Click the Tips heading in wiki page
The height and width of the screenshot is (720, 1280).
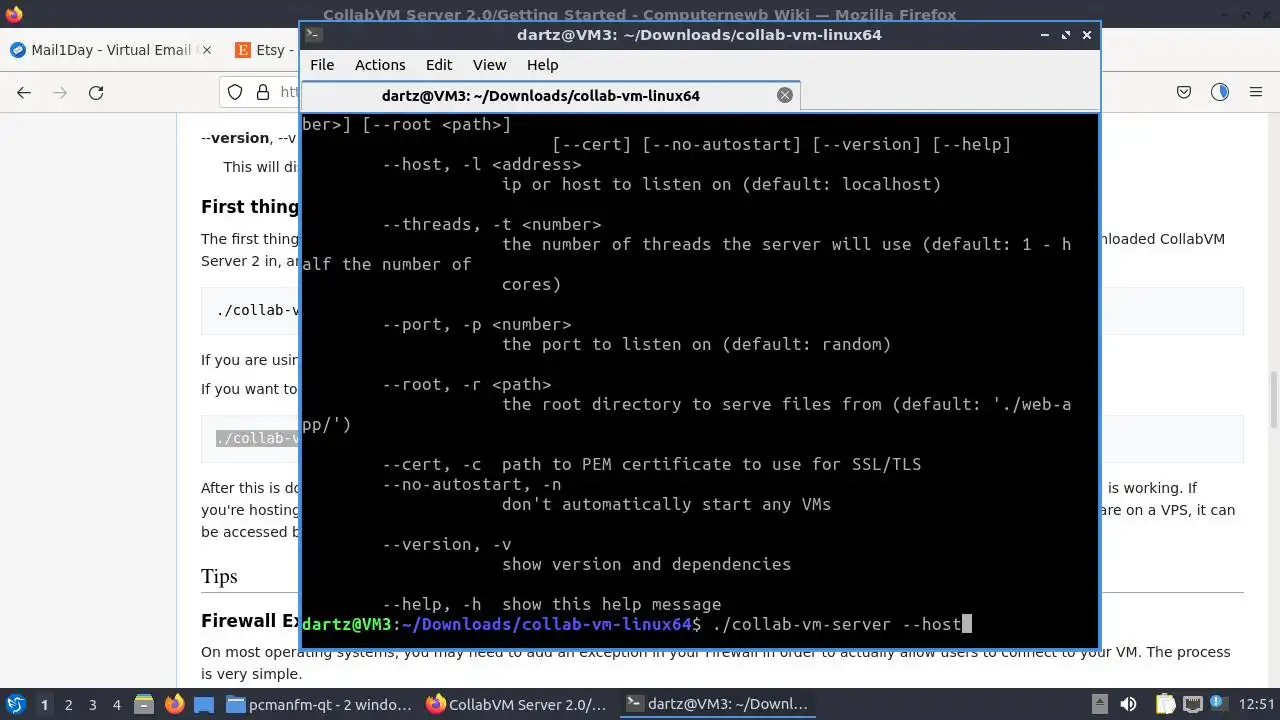[x=219, y=576]
